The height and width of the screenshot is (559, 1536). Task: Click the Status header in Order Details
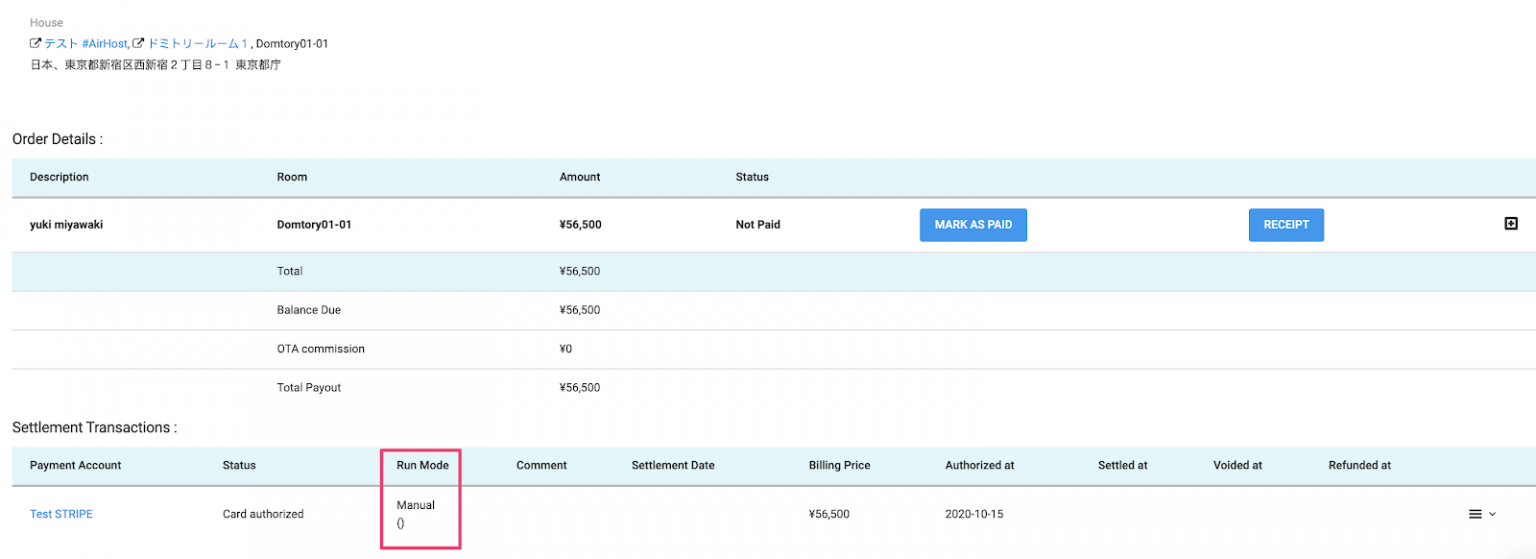pos(752,177)
